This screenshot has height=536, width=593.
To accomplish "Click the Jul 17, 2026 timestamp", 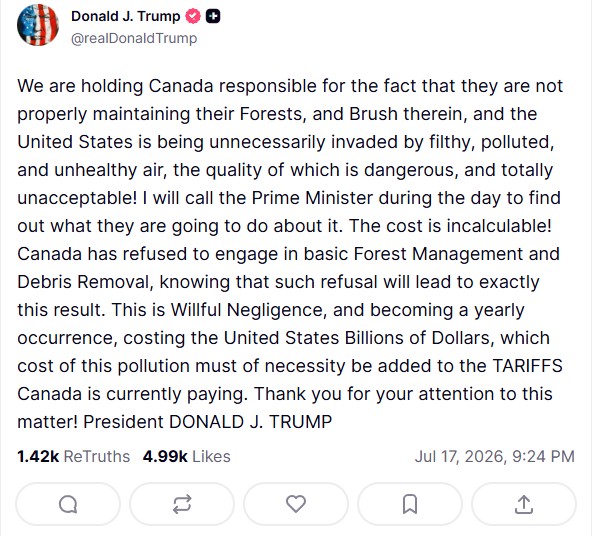I will coord(495,457).
